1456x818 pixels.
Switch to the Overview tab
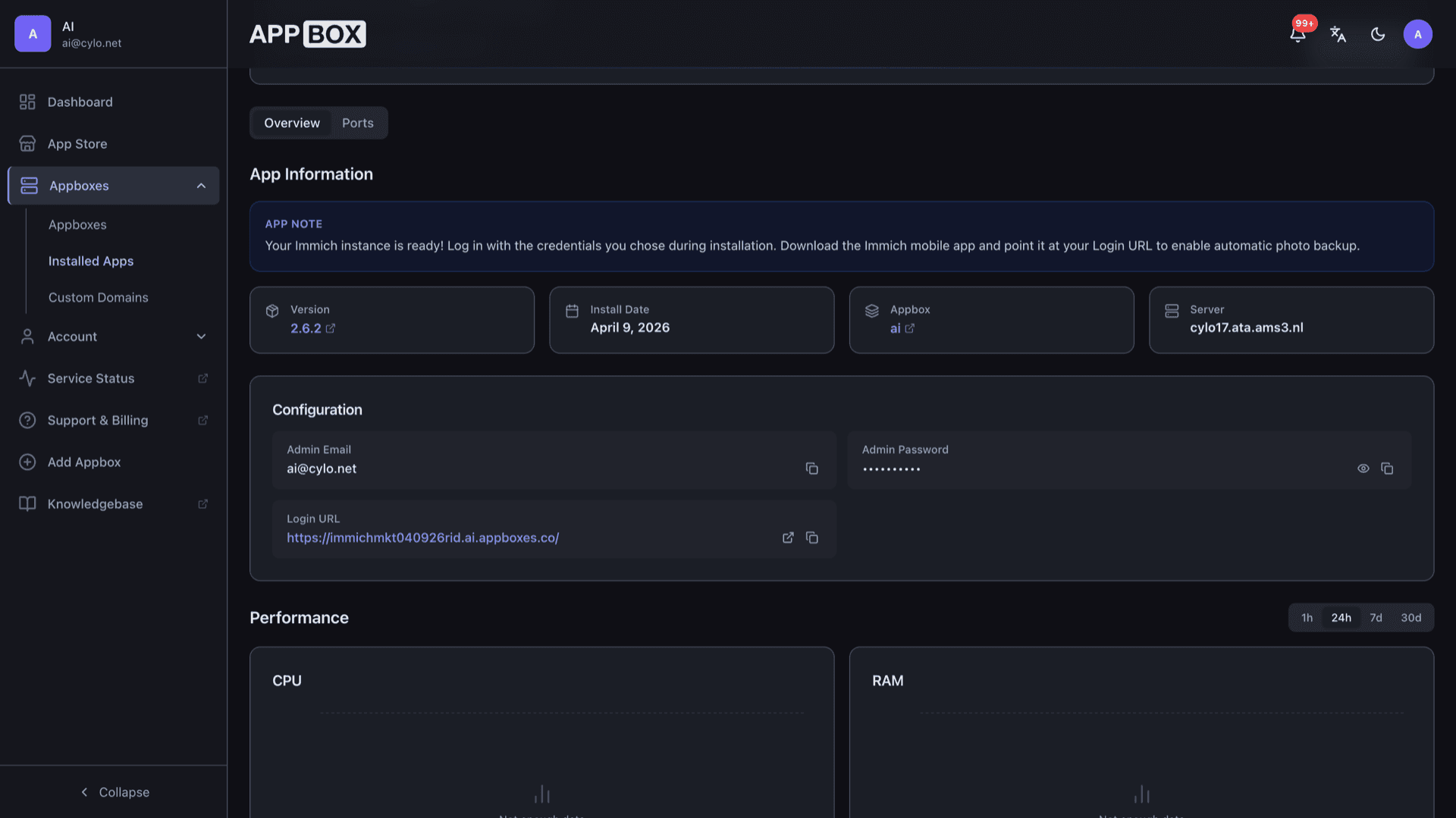click(292, 123)
